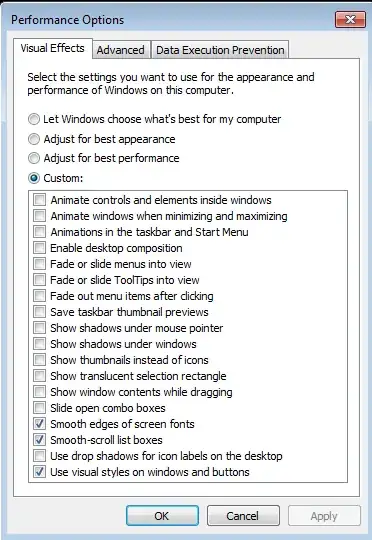Open the Data Execution Prevention tab
Screen dimensions: 372x540
pyautogui.click(x=220, y=50)
